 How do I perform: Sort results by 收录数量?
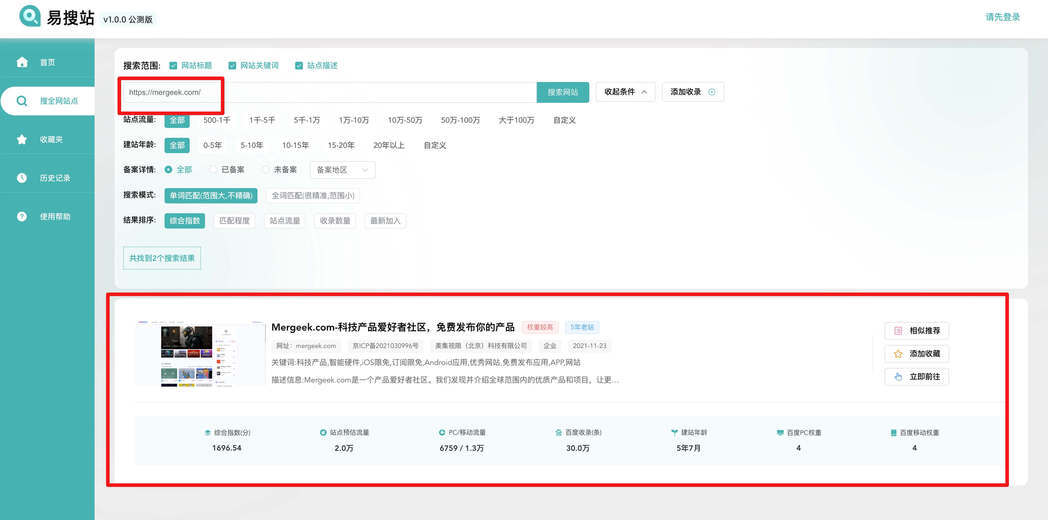pos(336,221)
